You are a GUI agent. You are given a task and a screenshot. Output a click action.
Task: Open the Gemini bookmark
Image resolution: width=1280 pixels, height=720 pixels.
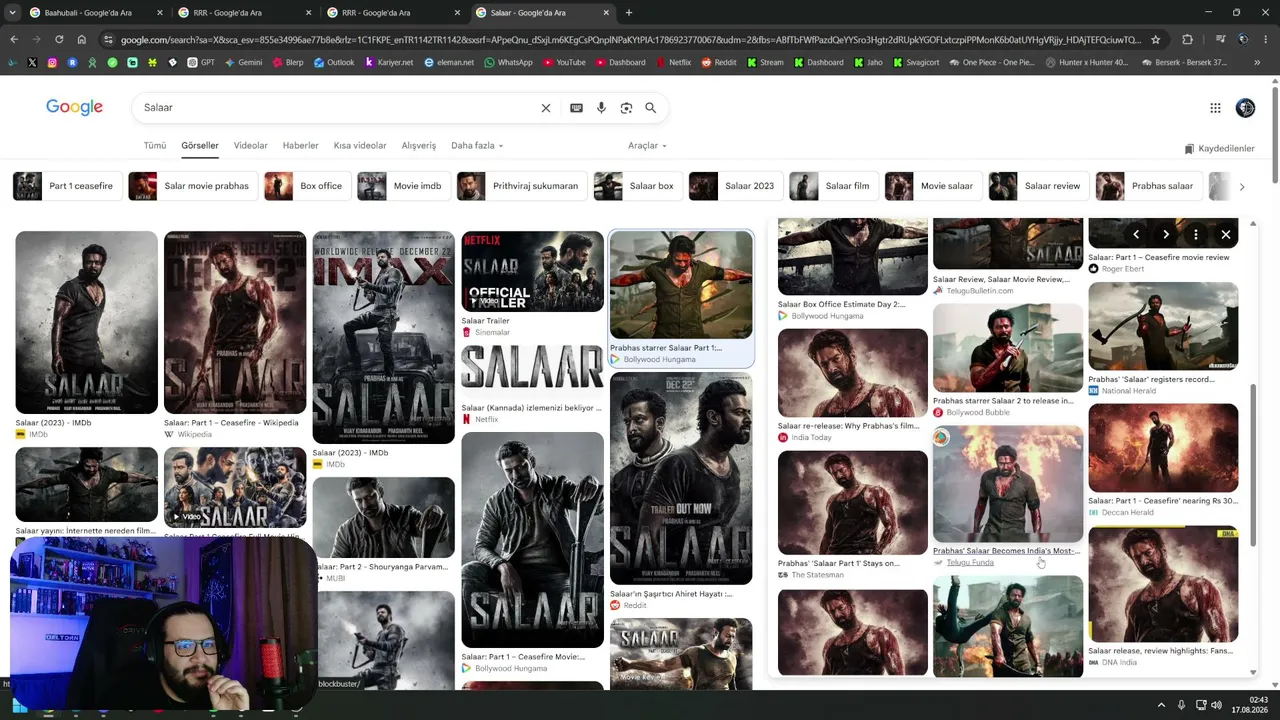[x=243, y=62]
